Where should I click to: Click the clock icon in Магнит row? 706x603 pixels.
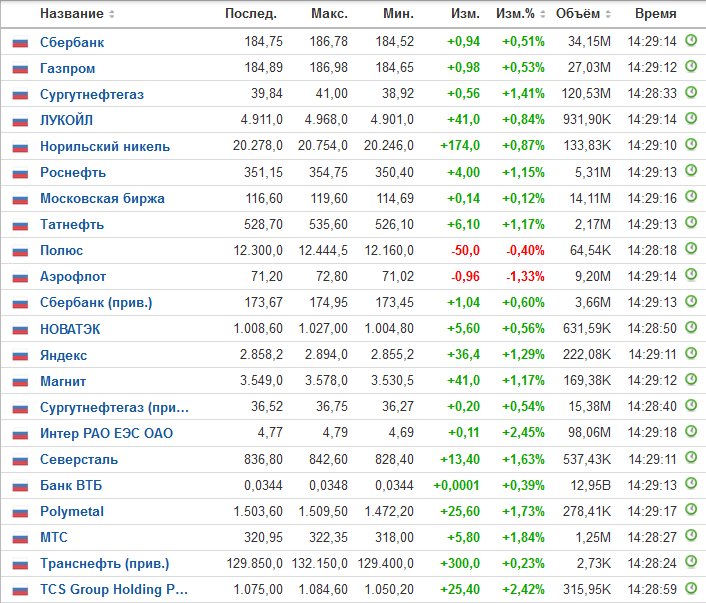click(x=691, y=379)
